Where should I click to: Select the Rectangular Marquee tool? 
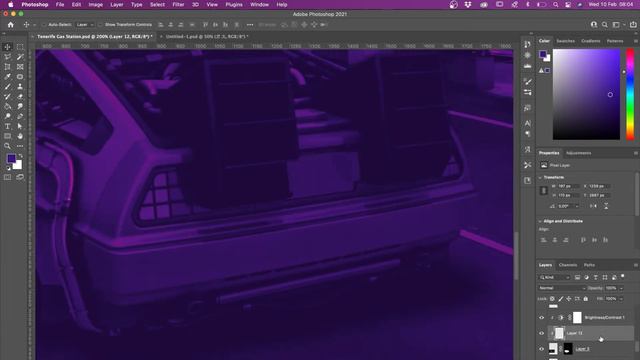tap(20, 47)
